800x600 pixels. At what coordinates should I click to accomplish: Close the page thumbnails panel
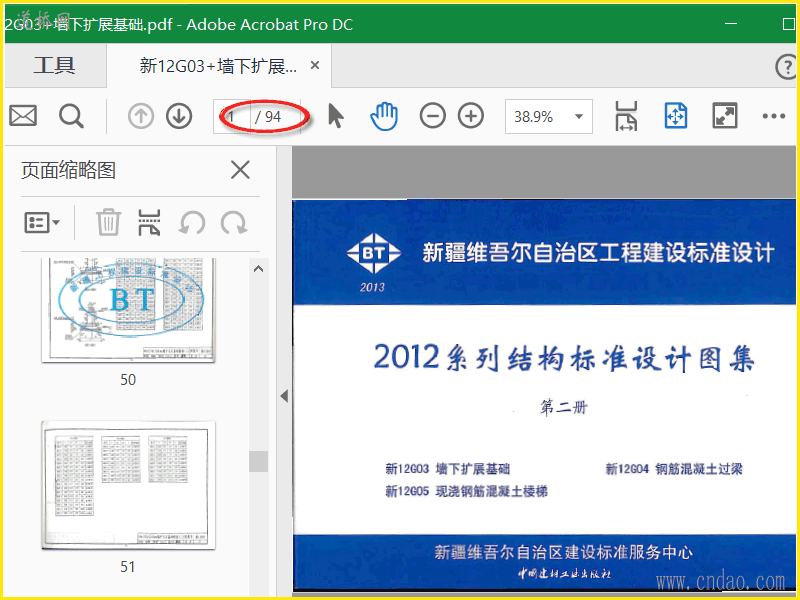click(240, 170)
